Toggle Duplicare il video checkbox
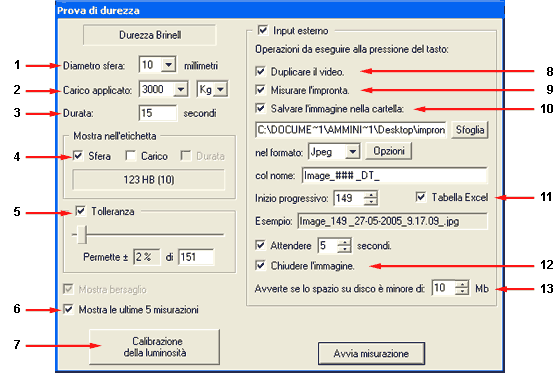The image size is (560, 373). (260, 71)
